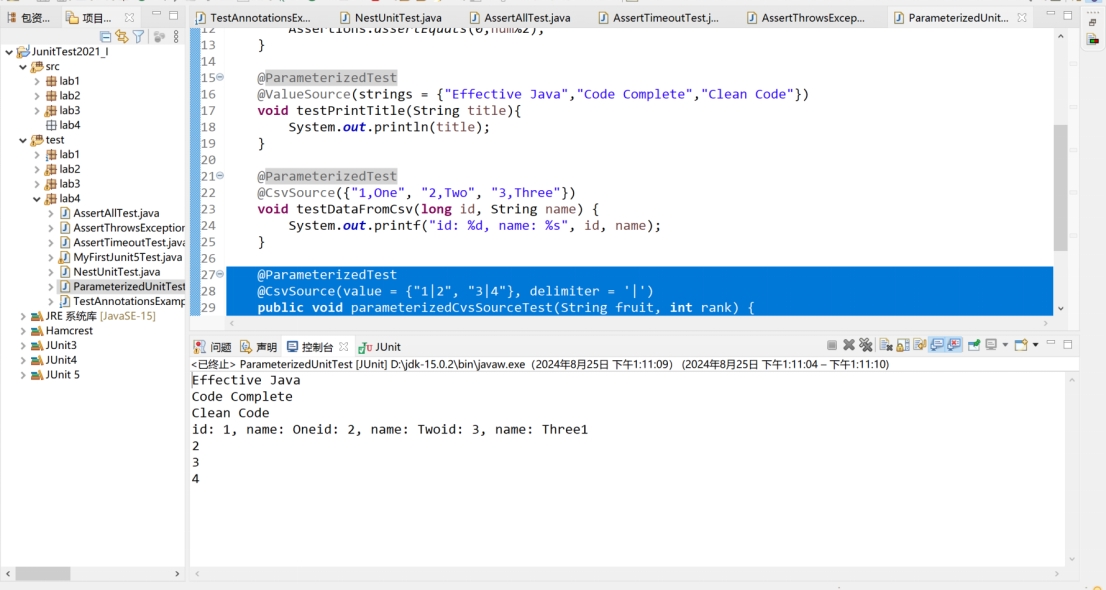Screen dimensions: 1106x590
Task: Remove the terminated ParameterizedUnitTest launch
Action: pos(849,344)
